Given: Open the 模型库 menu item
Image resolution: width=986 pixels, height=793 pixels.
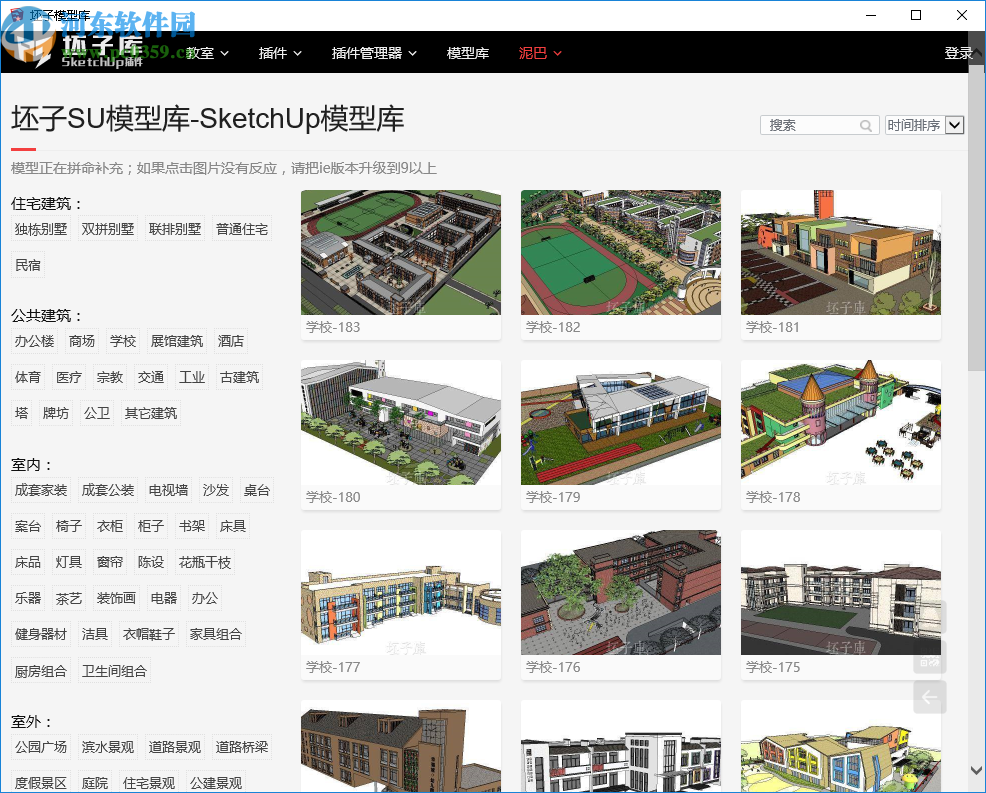Looking at the screenshot, I should point(468,53).
